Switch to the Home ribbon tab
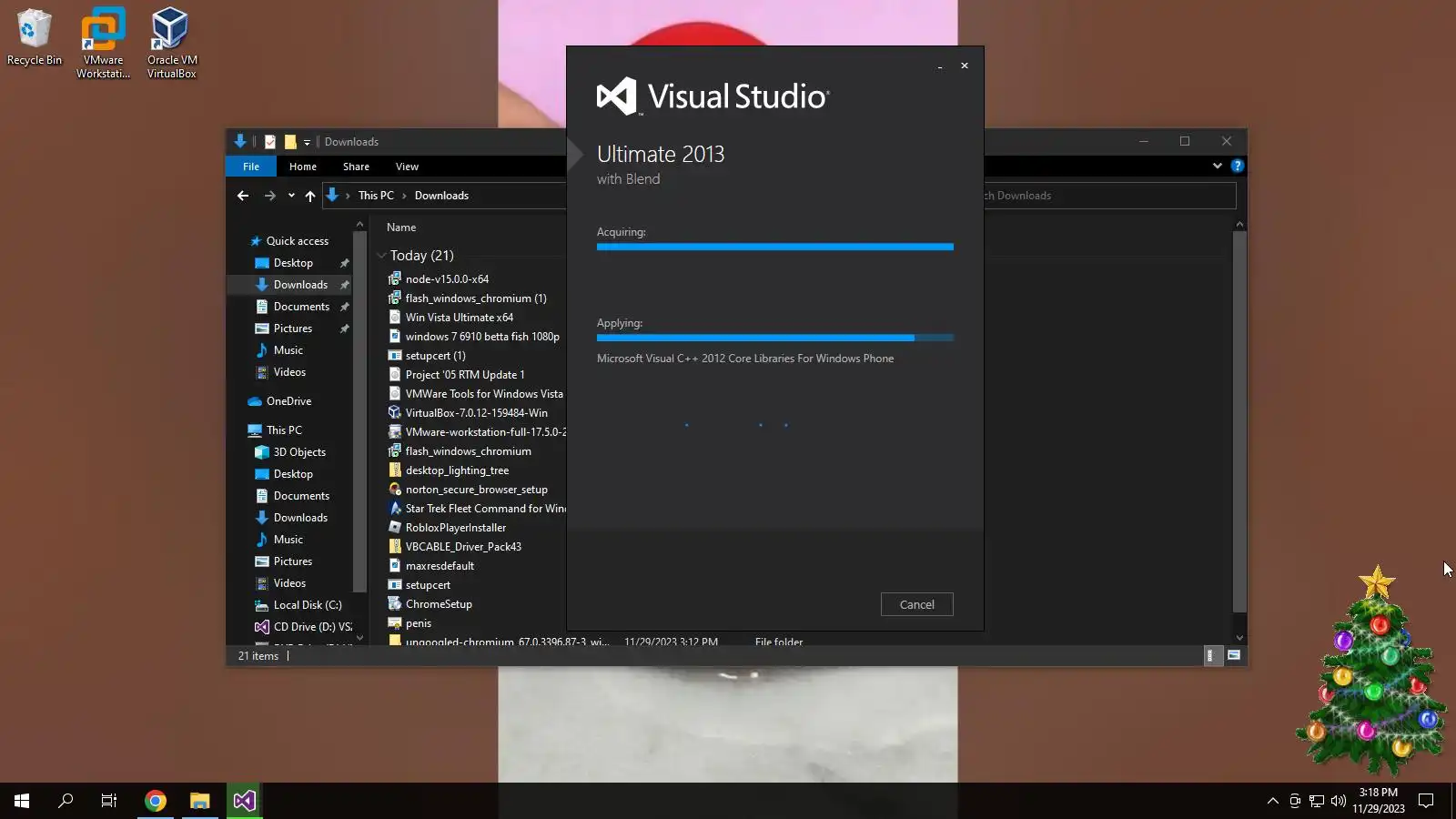 [303, 167]
